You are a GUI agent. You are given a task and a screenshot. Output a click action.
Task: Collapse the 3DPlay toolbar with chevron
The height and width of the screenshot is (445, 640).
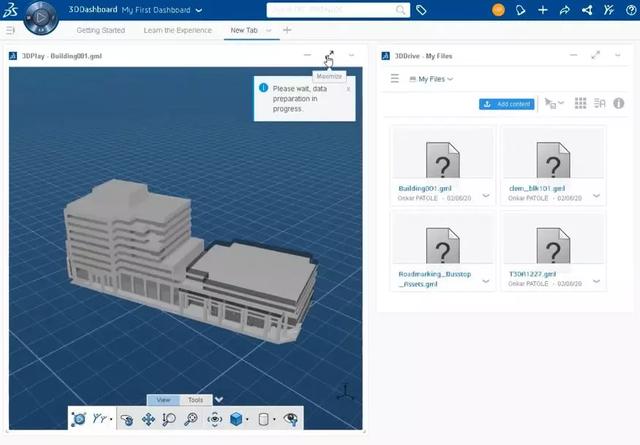219,400
